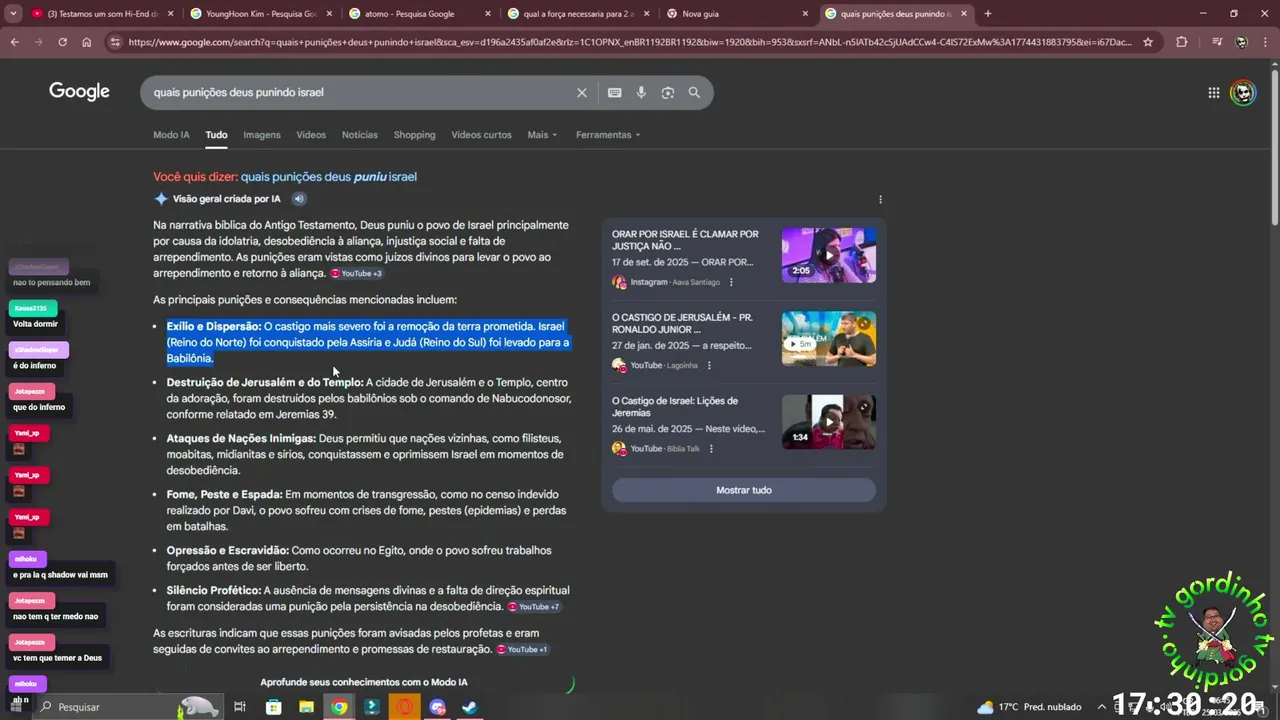
Task: Go back to the previous page
Action: coord(14,42)
